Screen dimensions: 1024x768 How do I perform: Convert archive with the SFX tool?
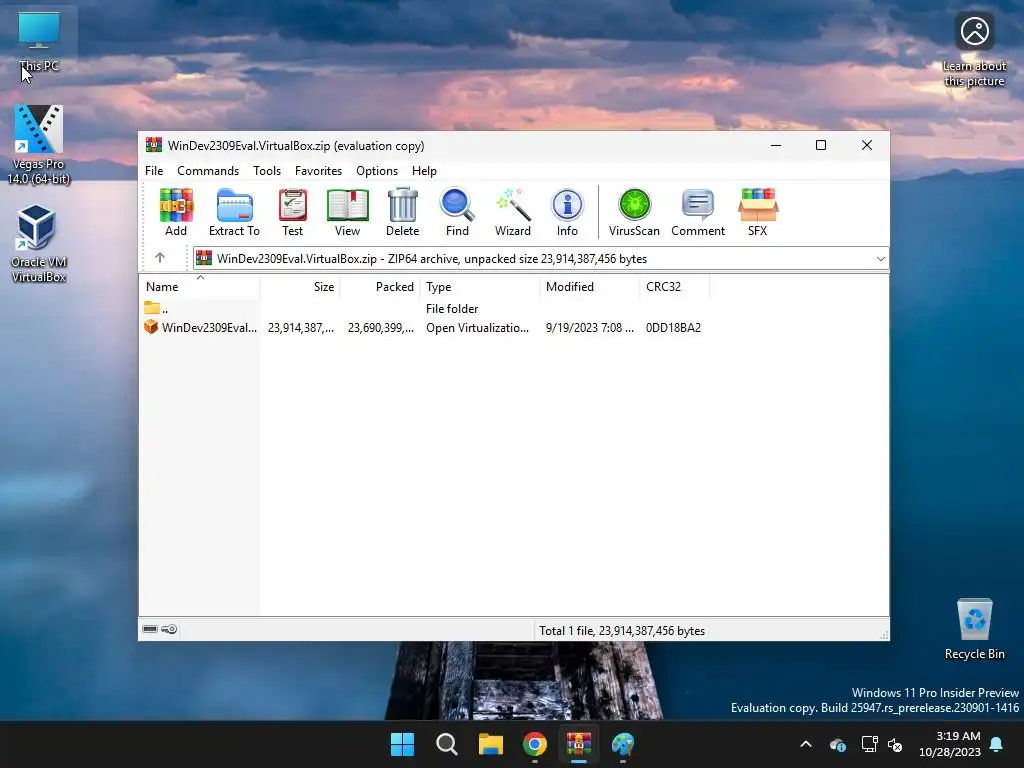(758, 212)
